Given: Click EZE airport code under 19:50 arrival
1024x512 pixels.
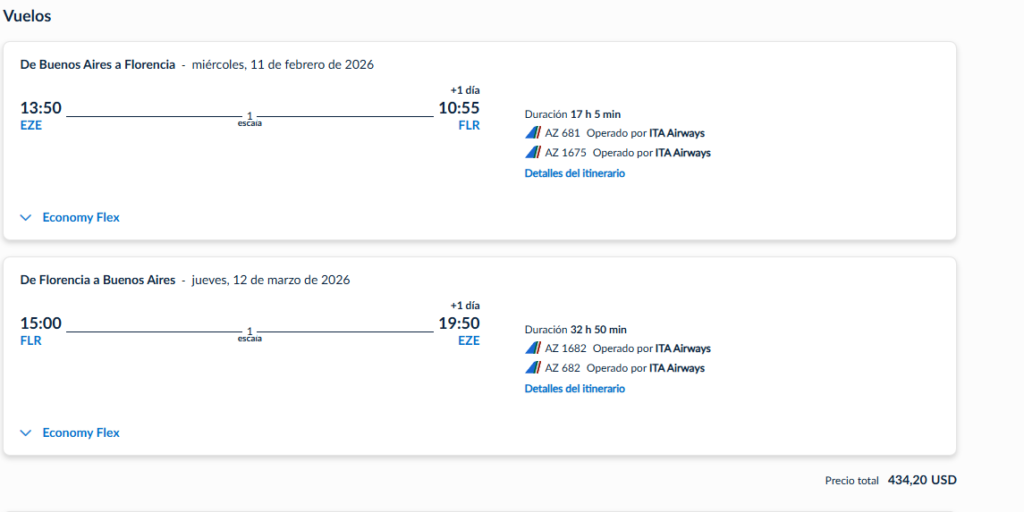Looking at the screenshot, I should [469, 340].
